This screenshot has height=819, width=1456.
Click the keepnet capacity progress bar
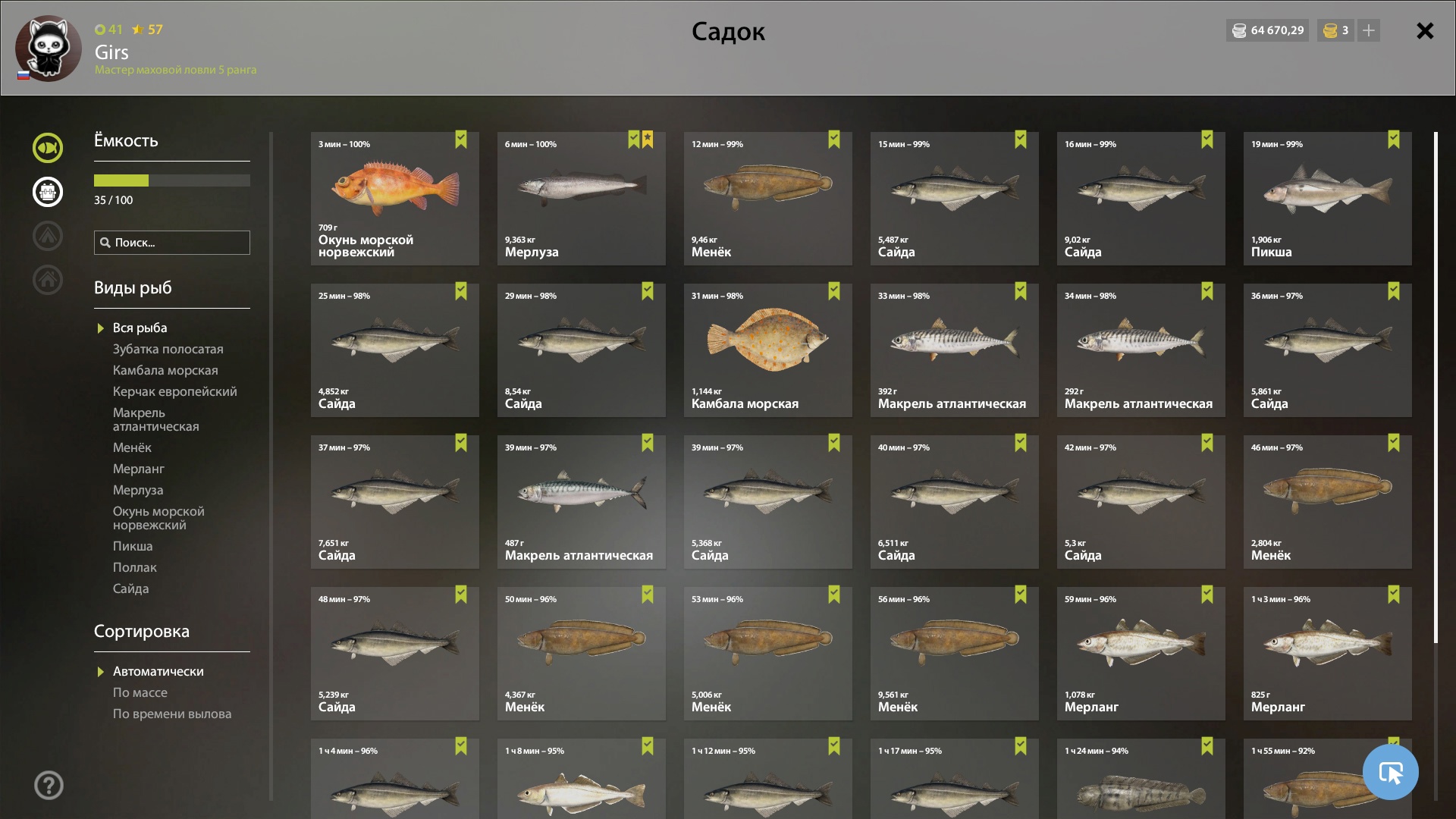point(172,180)
